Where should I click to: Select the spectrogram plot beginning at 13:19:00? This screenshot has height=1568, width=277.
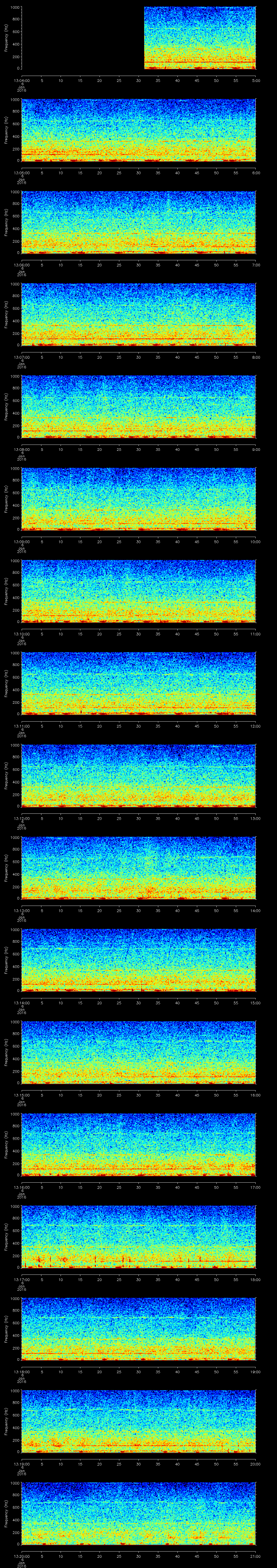(x=139, y=1421)
